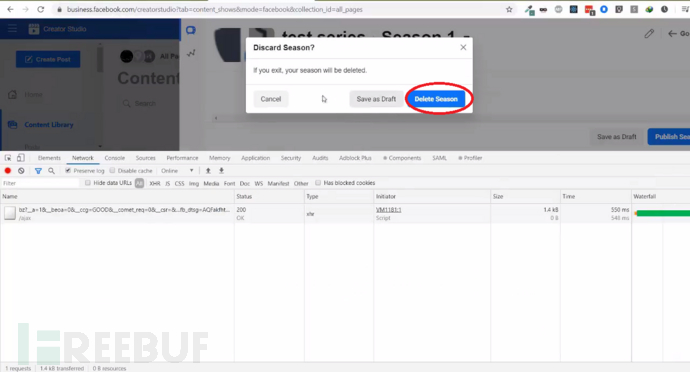Enable the Disable cache checkbox
This screenshot has height=372, width=690.
coord(112,170)
